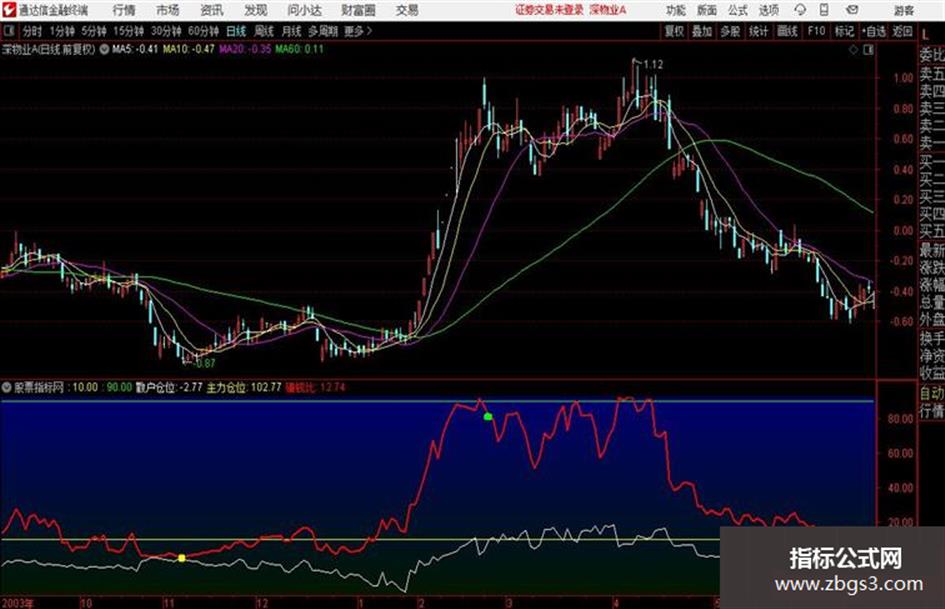Toggle the right info panel icon

coord(868,50)
